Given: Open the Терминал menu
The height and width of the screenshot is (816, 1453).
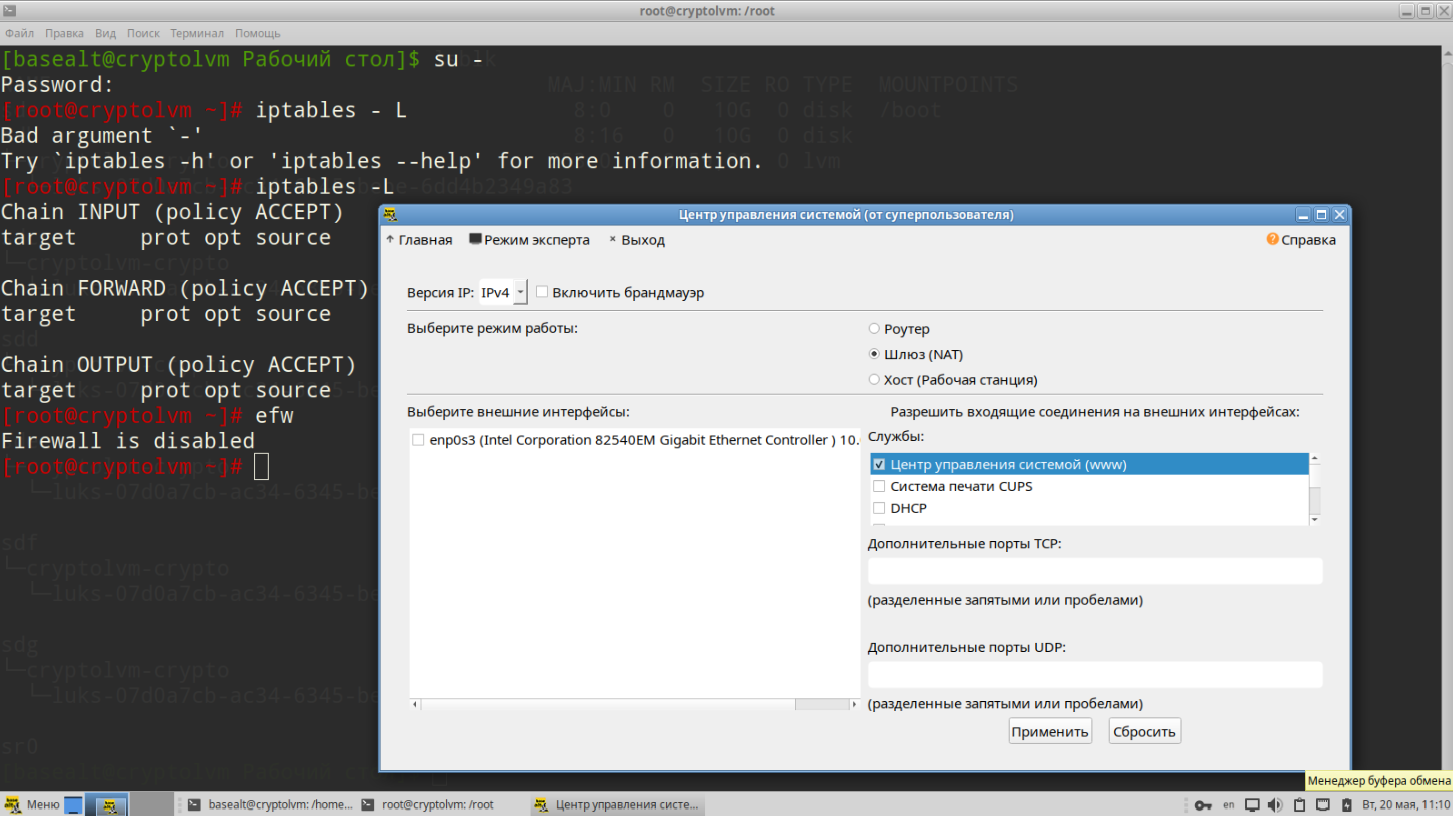Looking at the screenshot, I should tap(197, 33).
